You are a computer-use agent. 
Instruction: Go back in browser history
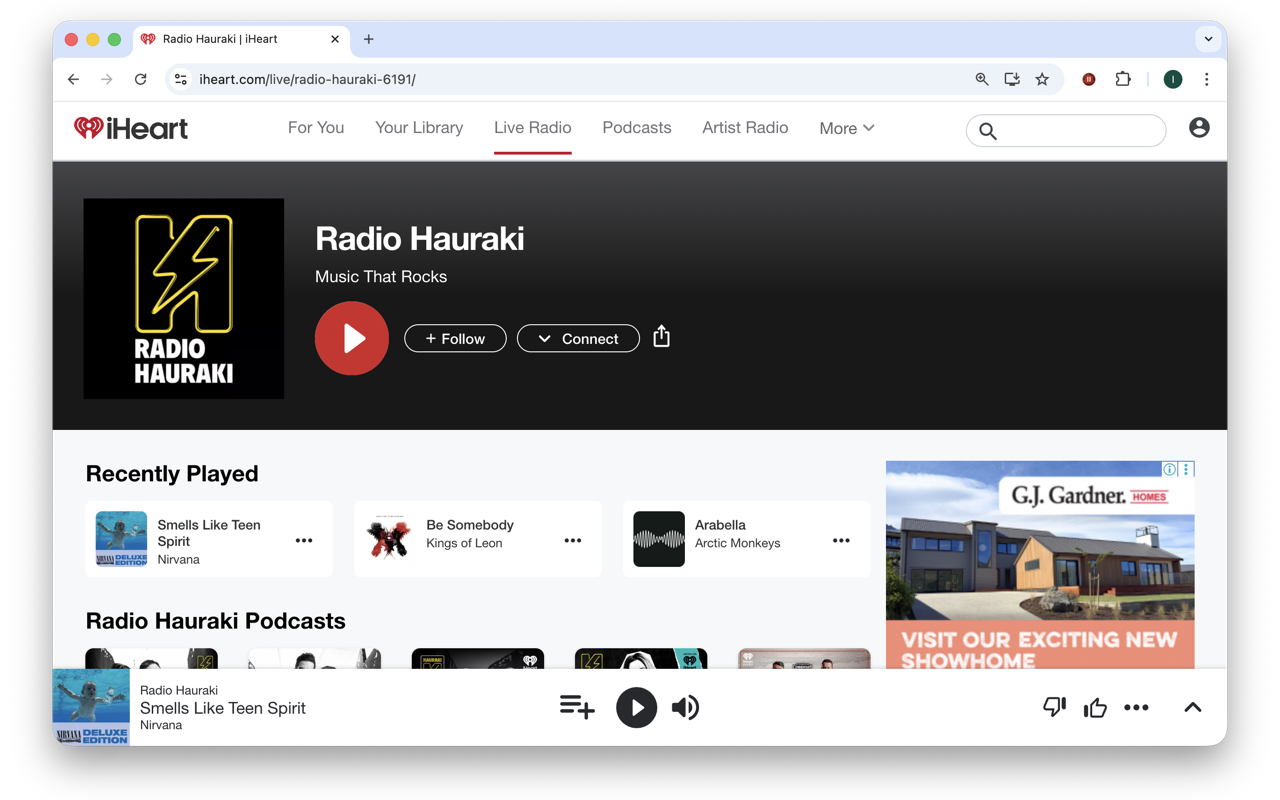[74, 79]
